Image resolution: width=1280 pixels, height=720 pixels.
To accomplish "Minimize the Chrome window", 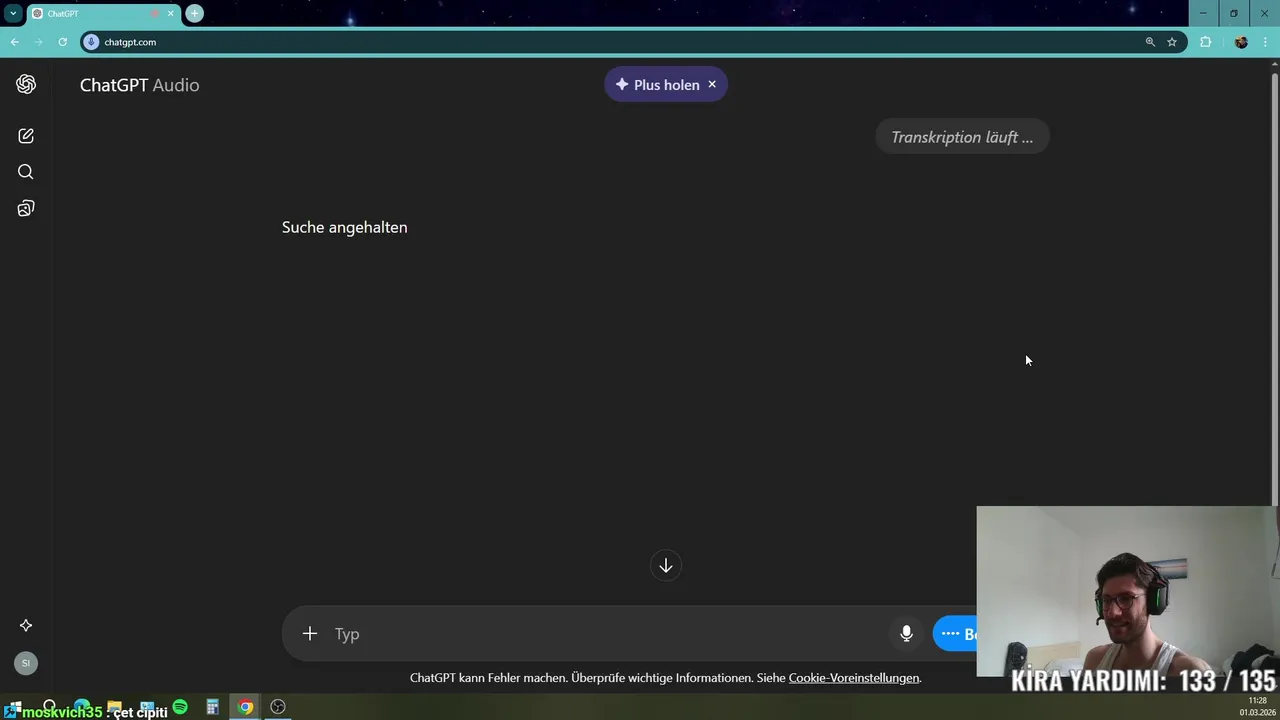I will (1203, 13).
